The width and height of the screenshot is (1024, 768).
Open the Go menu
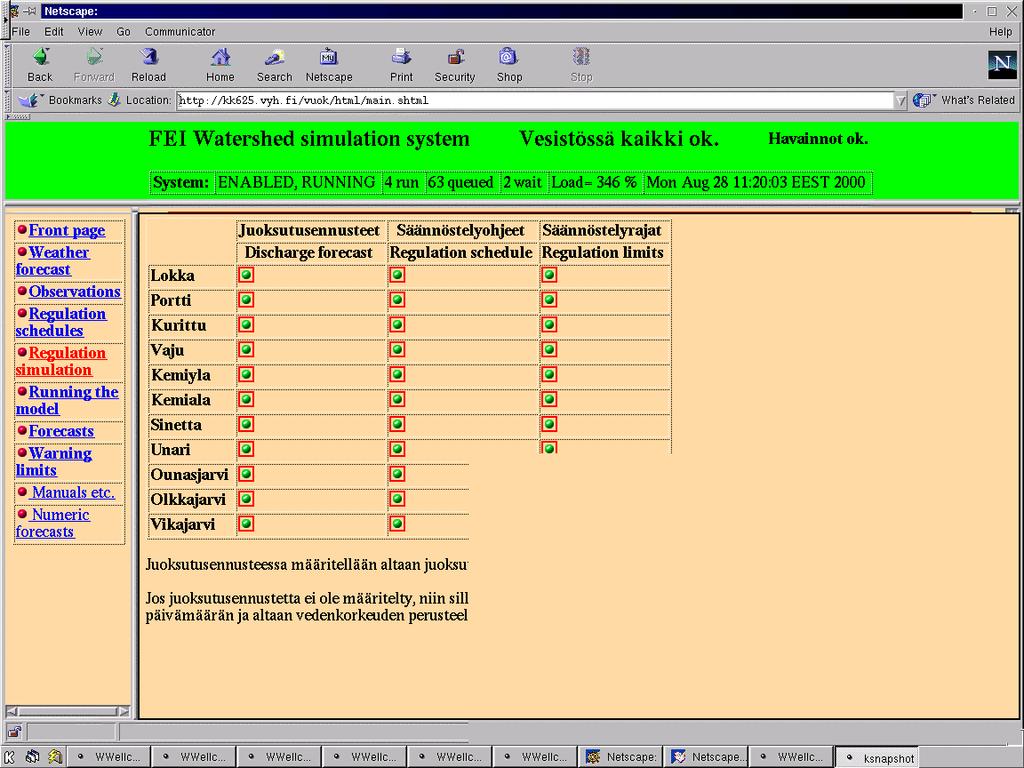(123, 31)
